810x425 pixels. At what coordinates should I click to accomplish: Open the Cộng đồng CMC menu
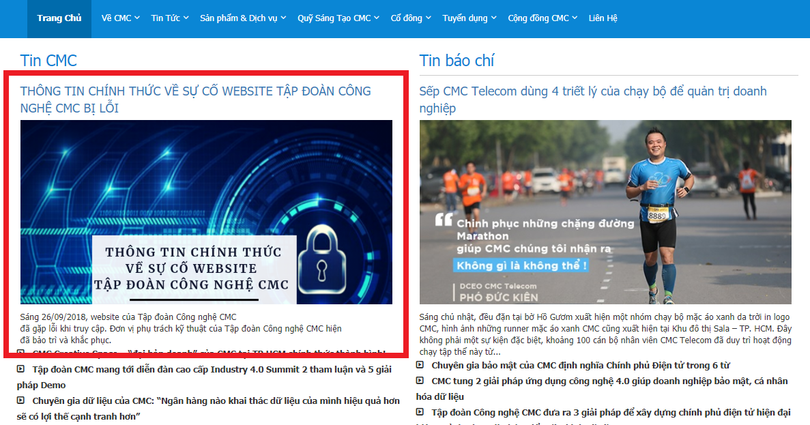click(542, 18)
